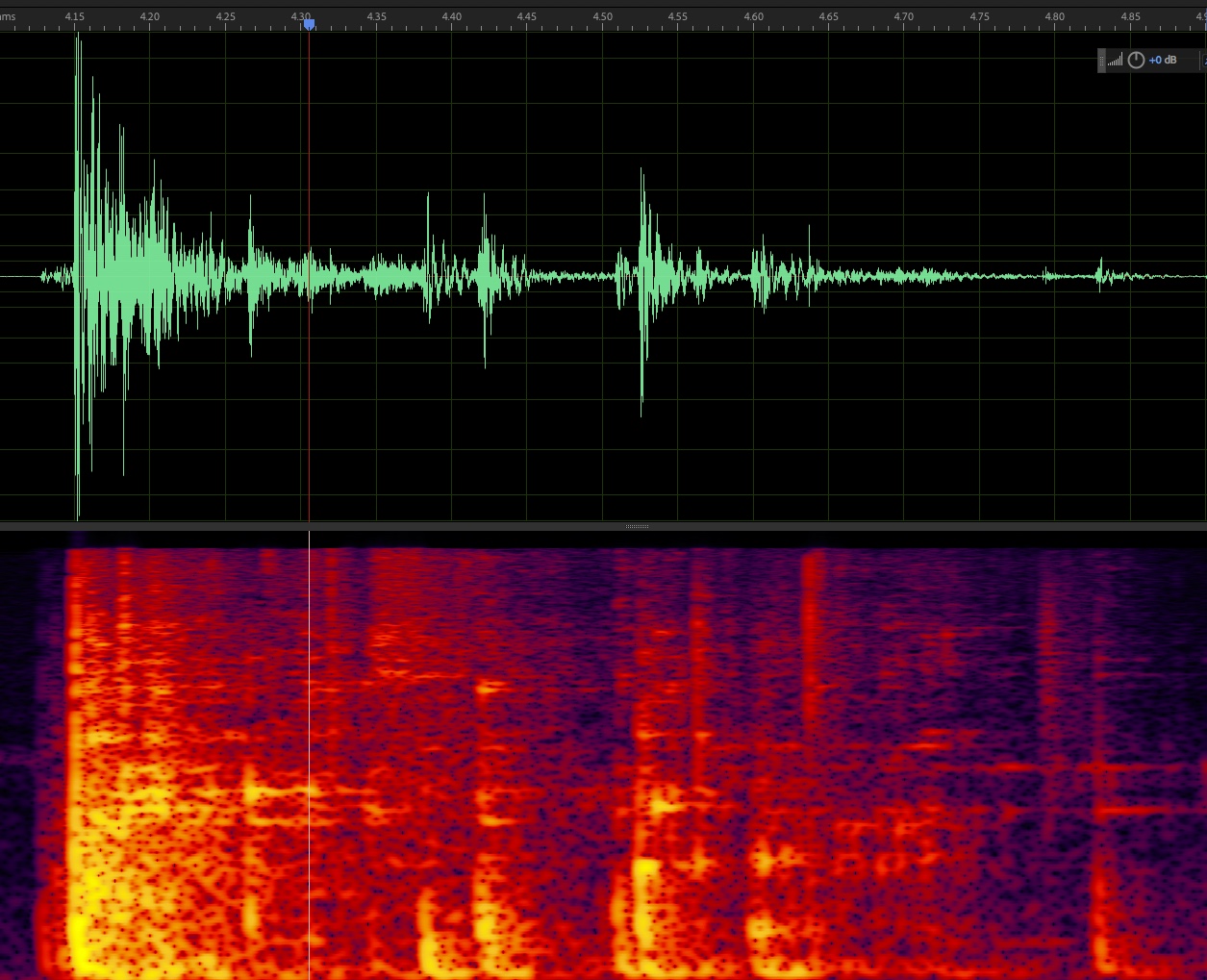
Task: Click the divider grip between waveform and spectrogram
Action: [x=637, y=527]
